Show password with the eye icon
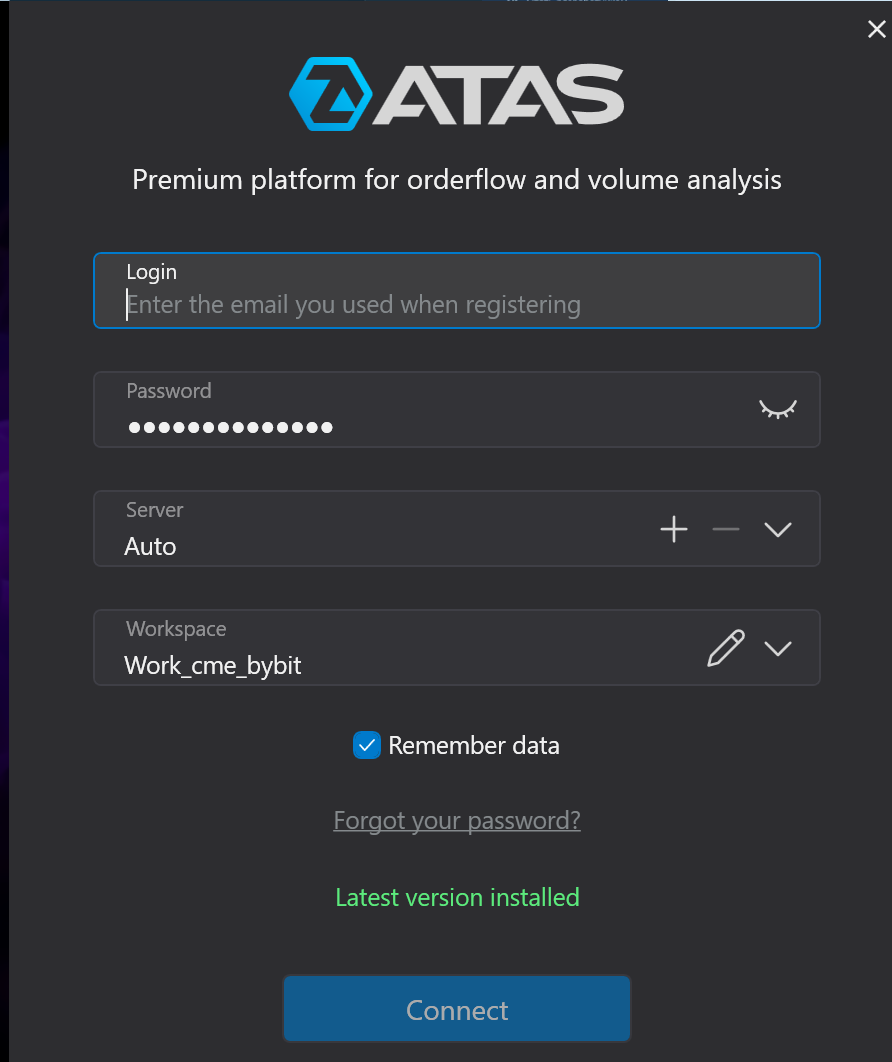This screenshot has width=892, height=1062. click(777, 408)
